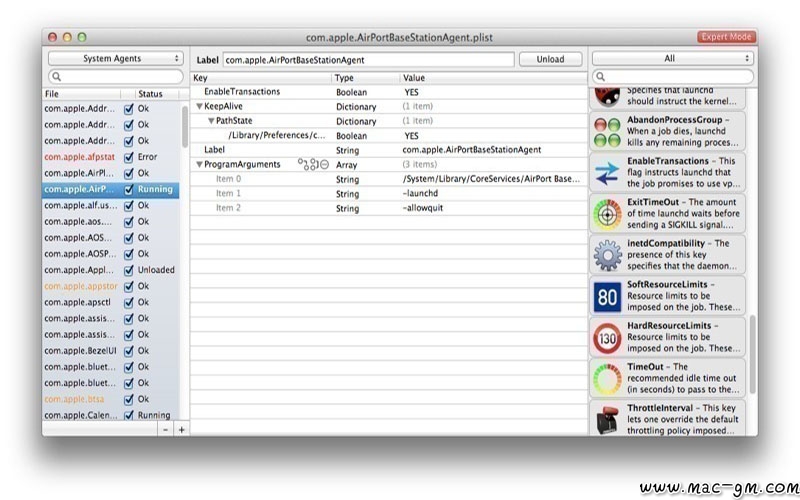Toggle the com.apple.Appl... Unloaded checkbox
The width and height of the screenshot is (800, 500).
129,270
